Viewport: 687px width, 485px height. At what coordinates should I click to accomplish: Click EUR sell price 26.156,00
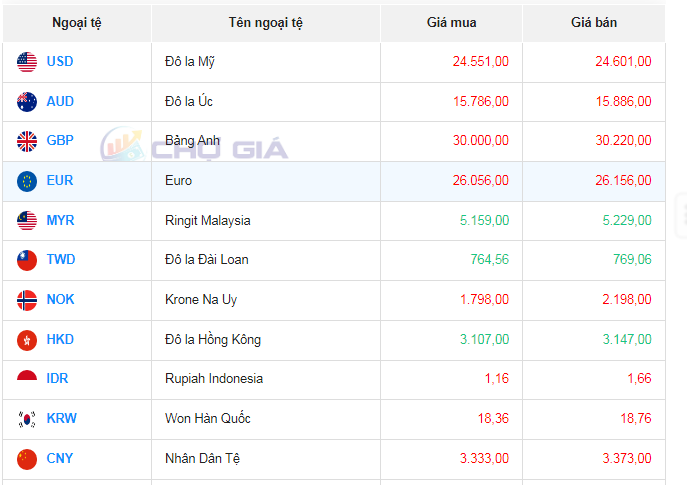coord(623,180)
